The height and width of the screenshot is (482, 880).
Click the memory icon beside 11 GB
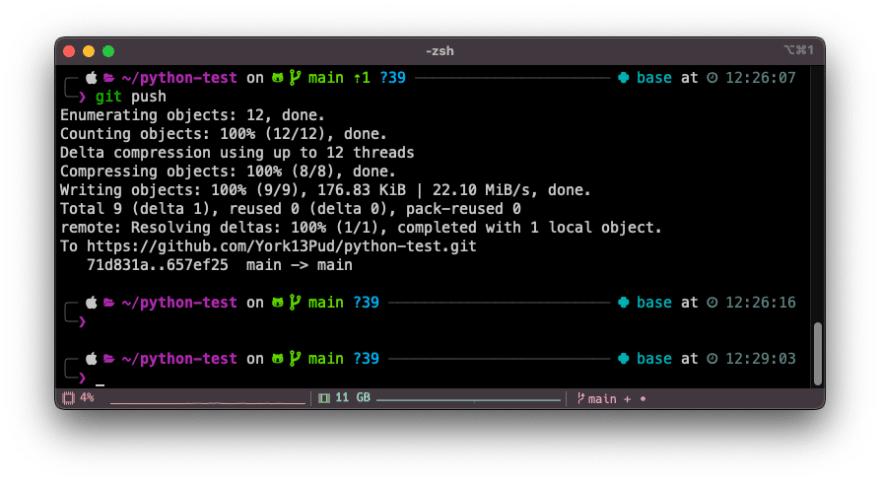(x=324, y=398)
